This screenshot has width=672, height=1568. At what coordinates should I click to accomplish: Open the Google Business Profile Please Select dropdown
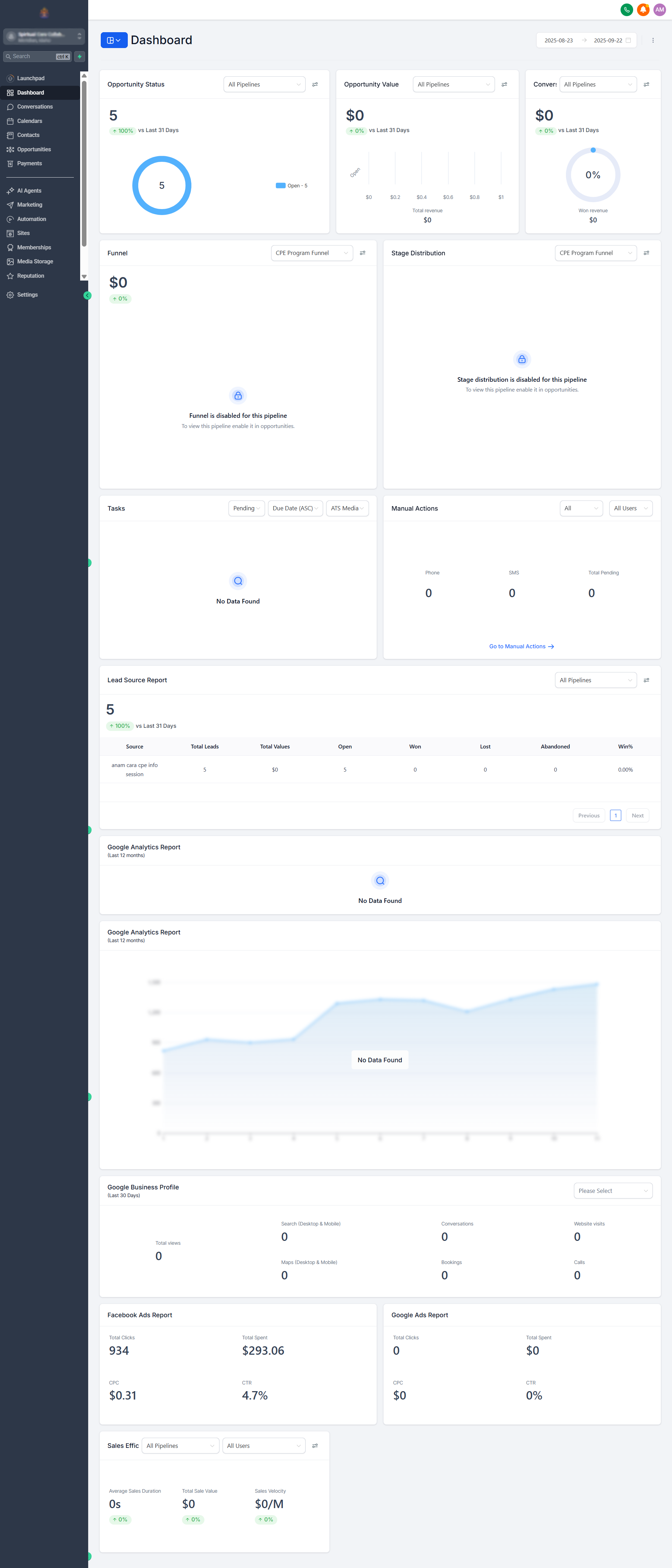point(612,1190)
